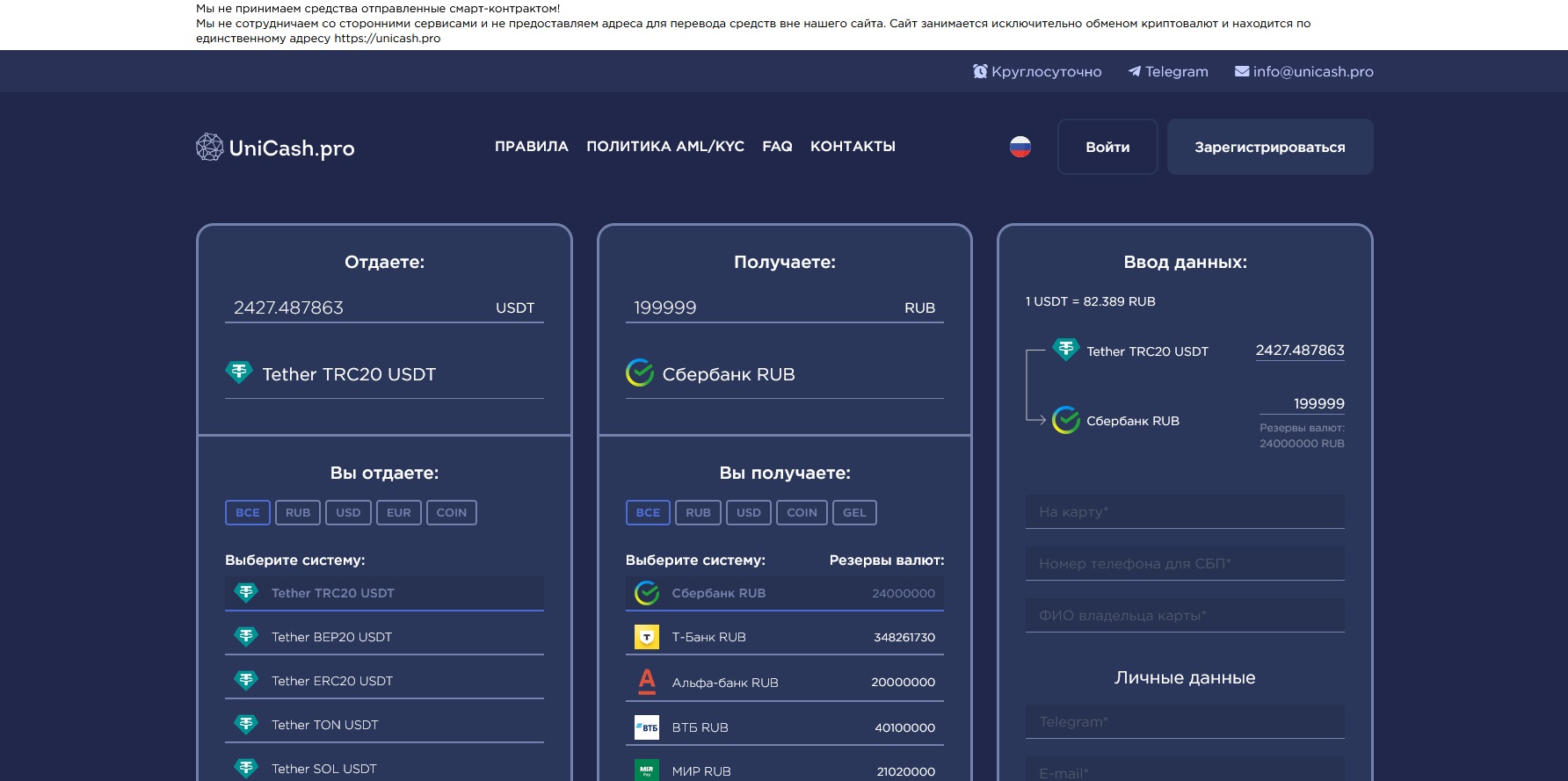Click the https://unicash.pro address in notice
1568x781 pixels.
click(387, 38)
